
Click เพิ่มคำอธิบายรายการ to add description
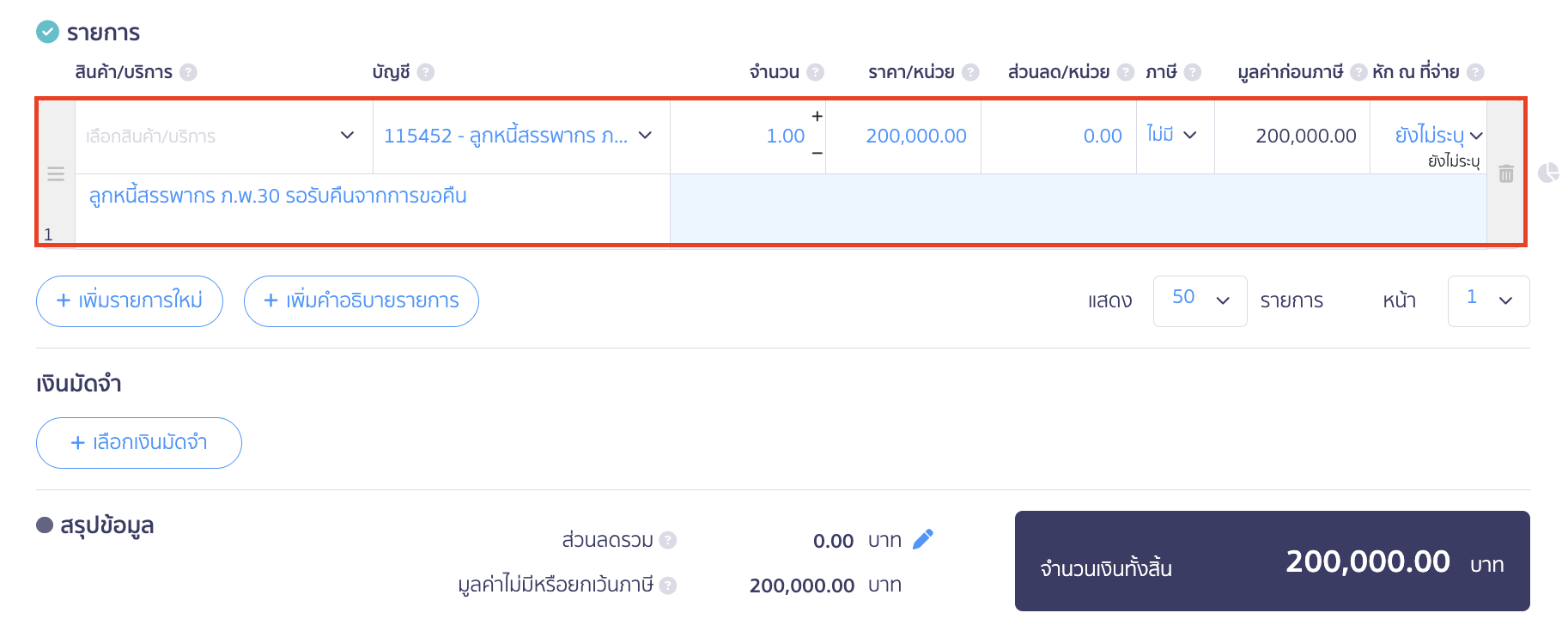click(x=361, y=300)
